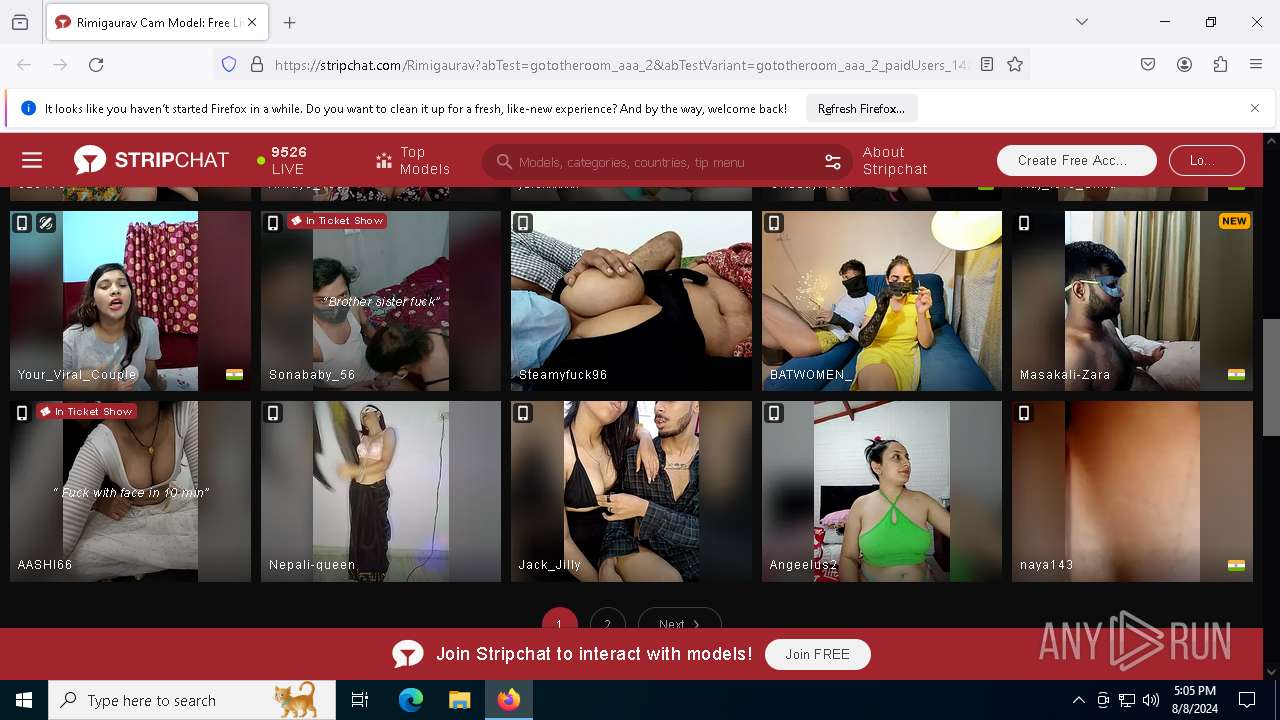Screen dimensions: 1280x720
Task: Show hidden system tray icons
Action: [x=1078, y=700]
